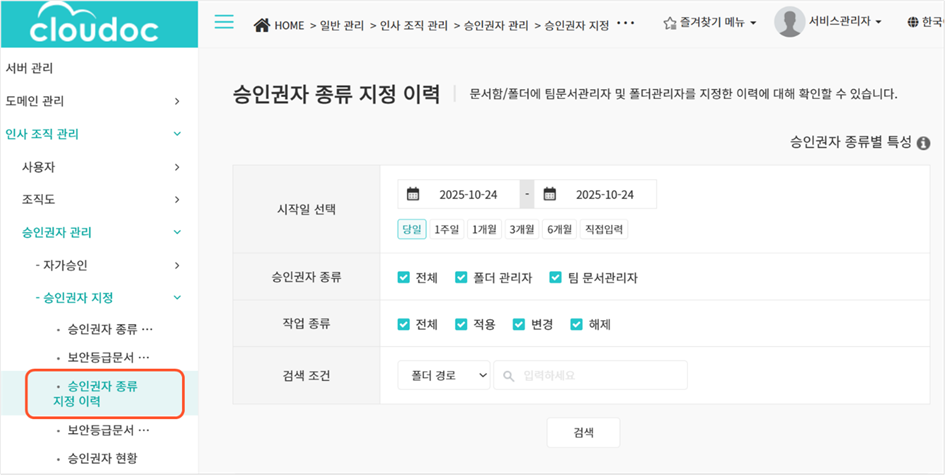
Task: Click the HOME house icon
Action: (263, 24)
